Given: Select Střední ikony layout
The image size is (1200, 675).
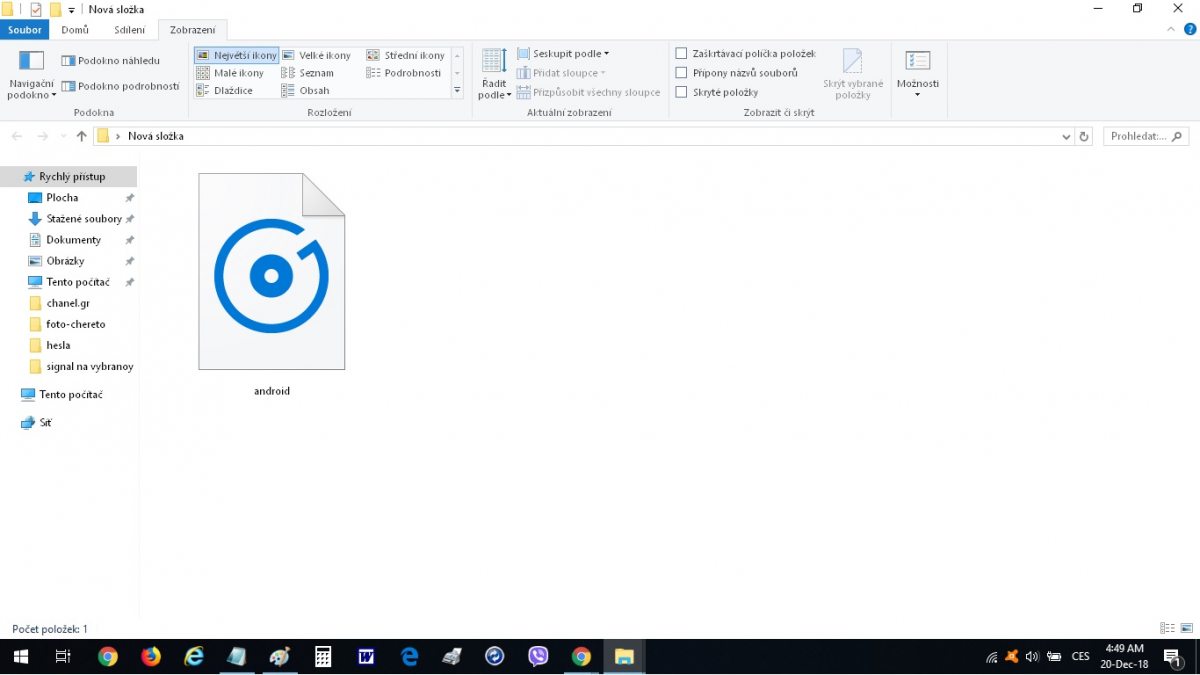Looking at the screenshot, I should [x=405, y=56].
